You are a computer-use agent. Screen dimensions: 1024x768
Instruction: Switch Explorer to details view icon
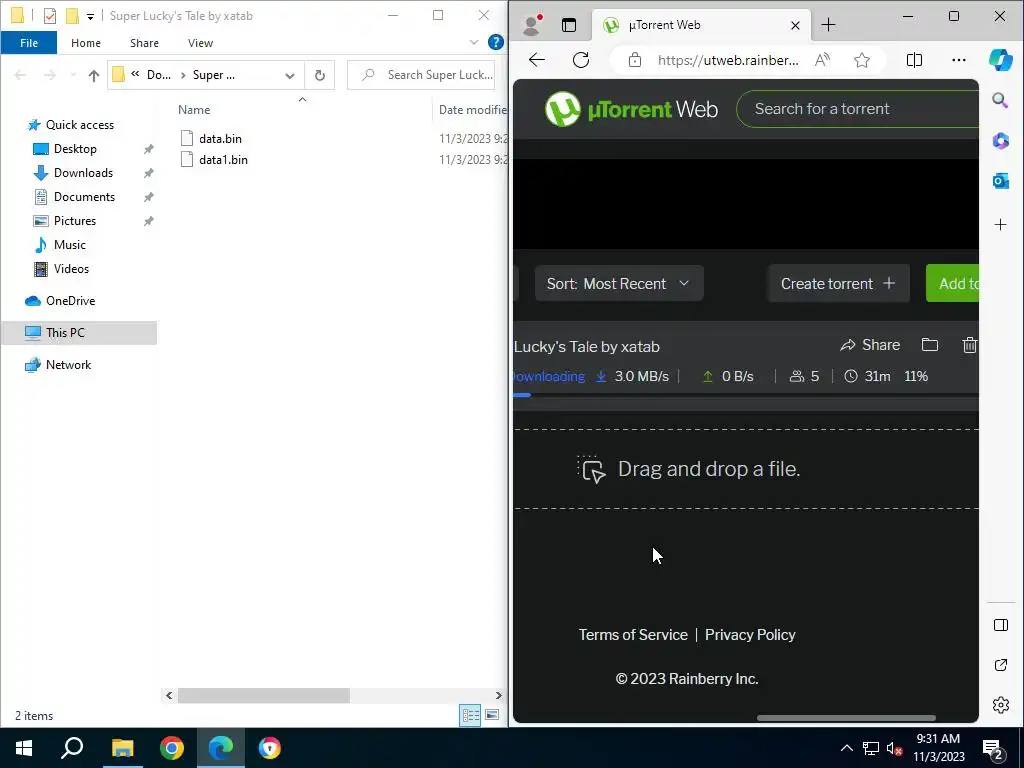[x=470, y=715]
